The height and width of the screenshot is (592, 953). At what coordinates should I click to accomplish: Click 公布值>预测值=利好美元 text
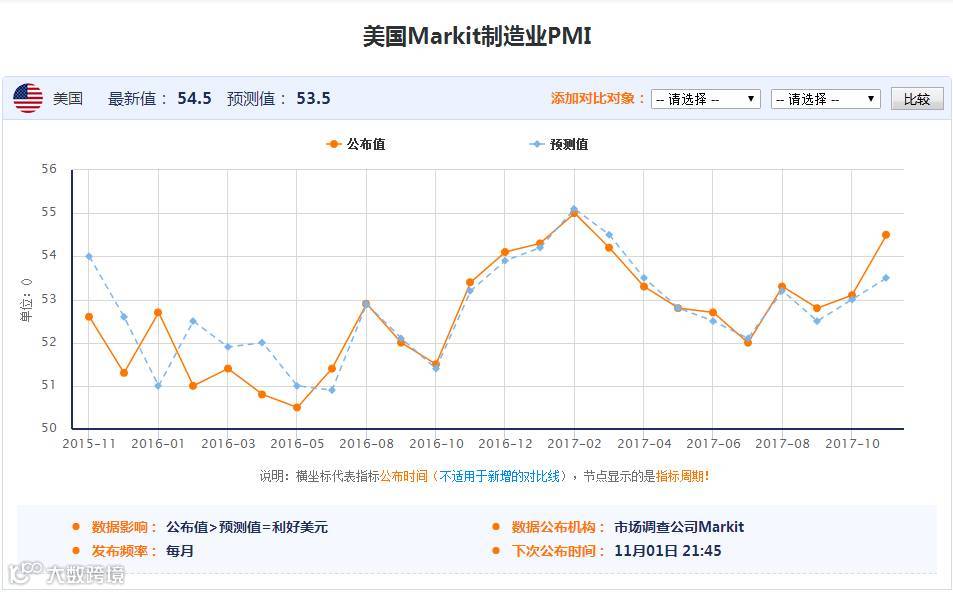pos(247,527)
